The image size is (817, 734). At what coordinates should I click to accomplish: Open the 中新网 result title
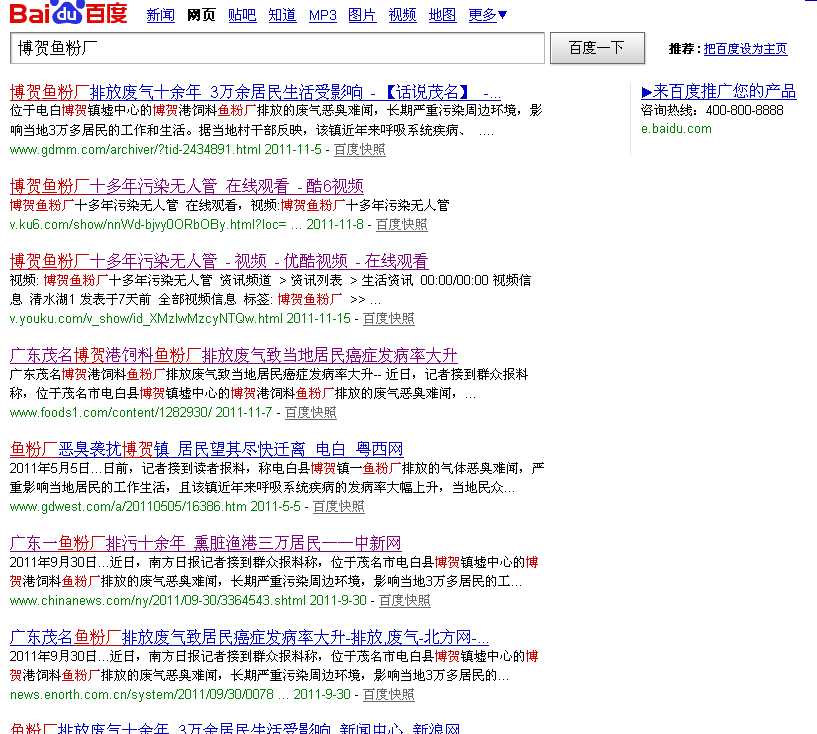tap(205, 543)
